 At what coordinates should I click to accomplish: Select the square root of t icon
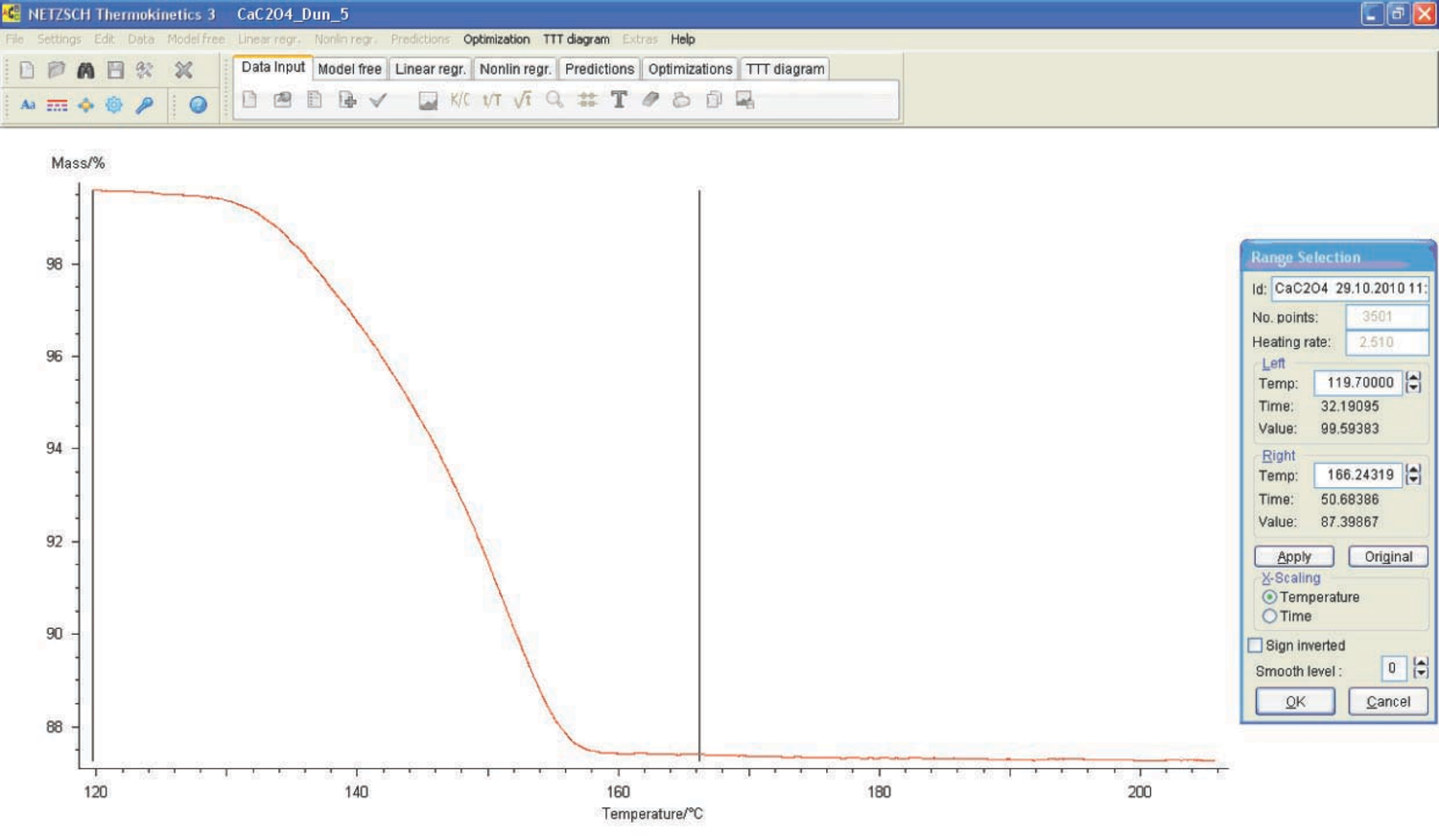click(x=523, y=100)
